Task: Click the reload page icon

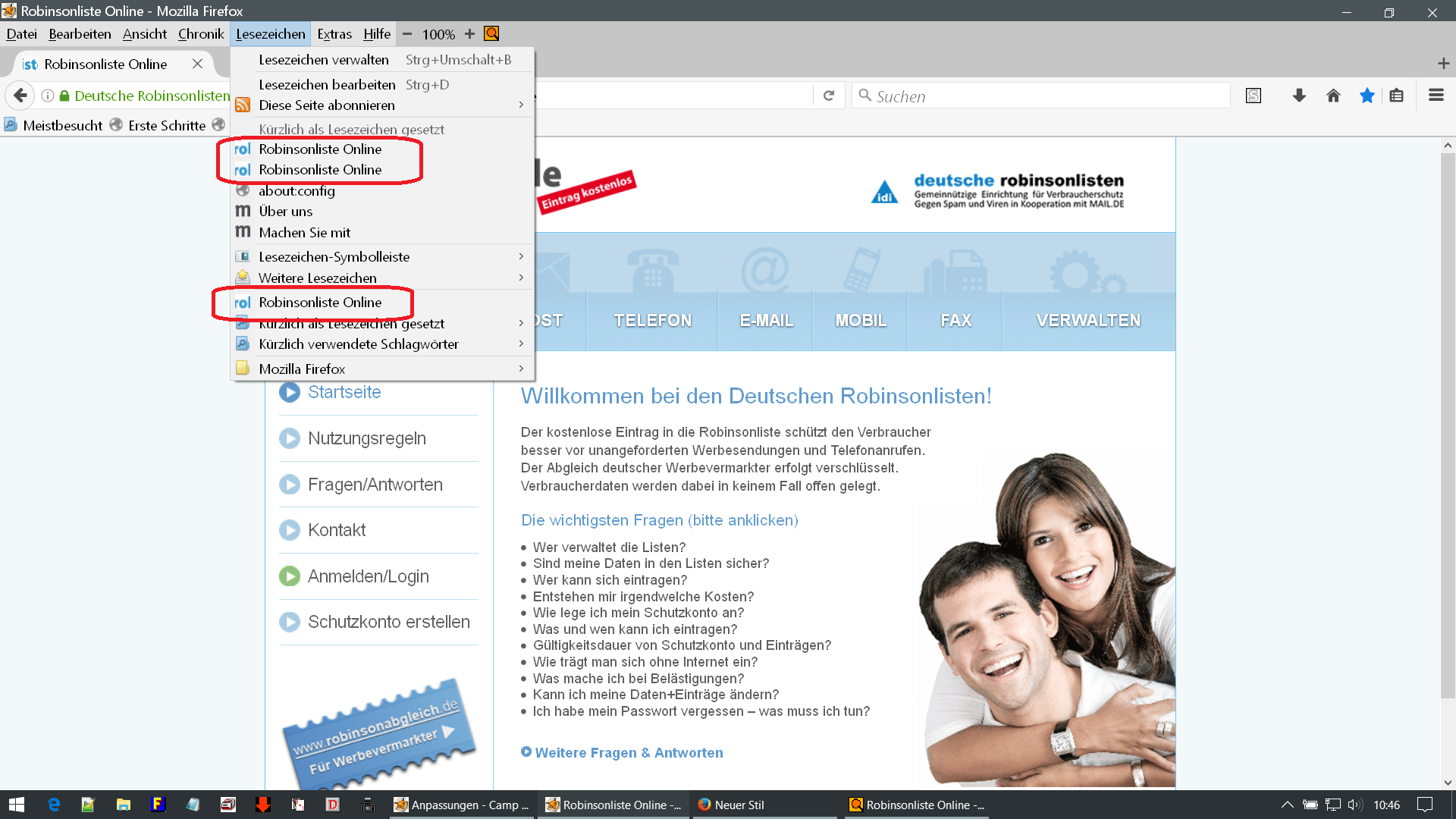Action: click(829, 96)
